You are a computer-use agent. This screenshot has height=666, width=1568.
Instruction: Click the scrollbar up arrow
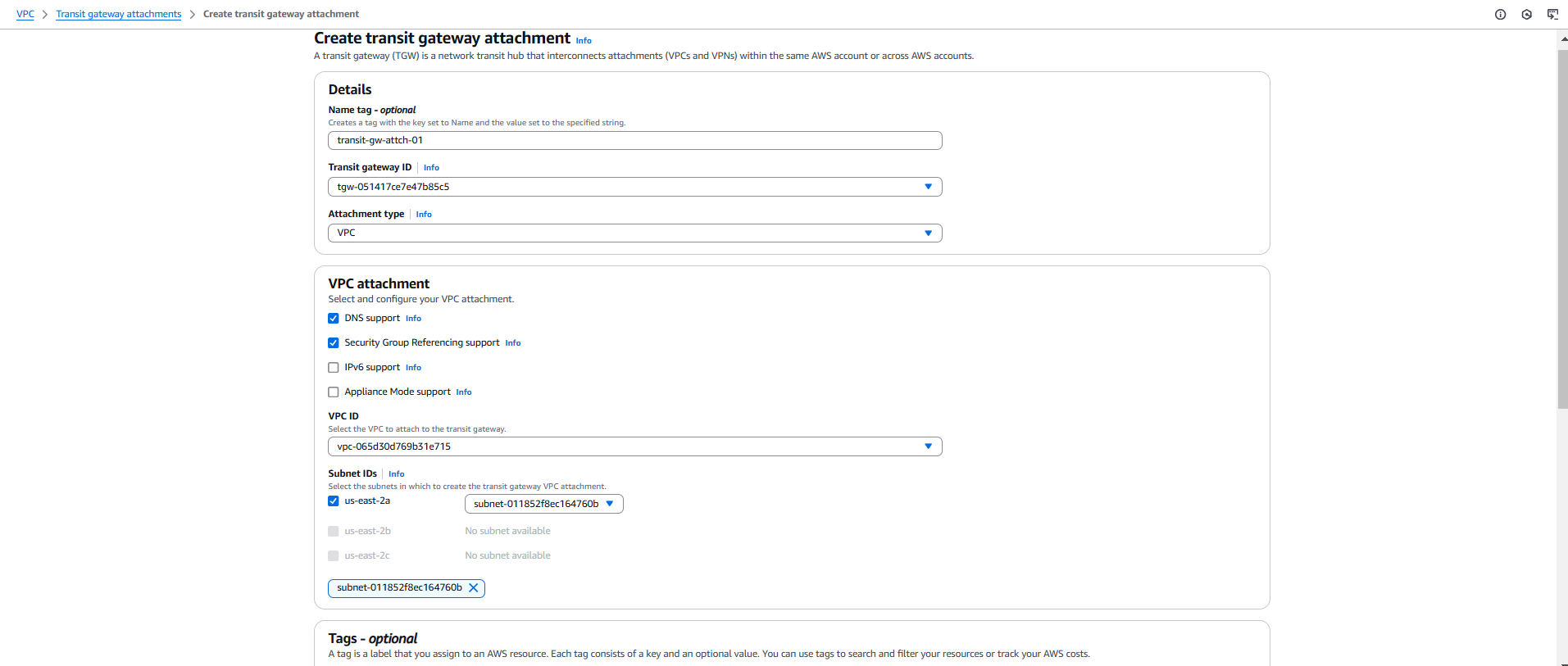click(x=1562, y=38)
